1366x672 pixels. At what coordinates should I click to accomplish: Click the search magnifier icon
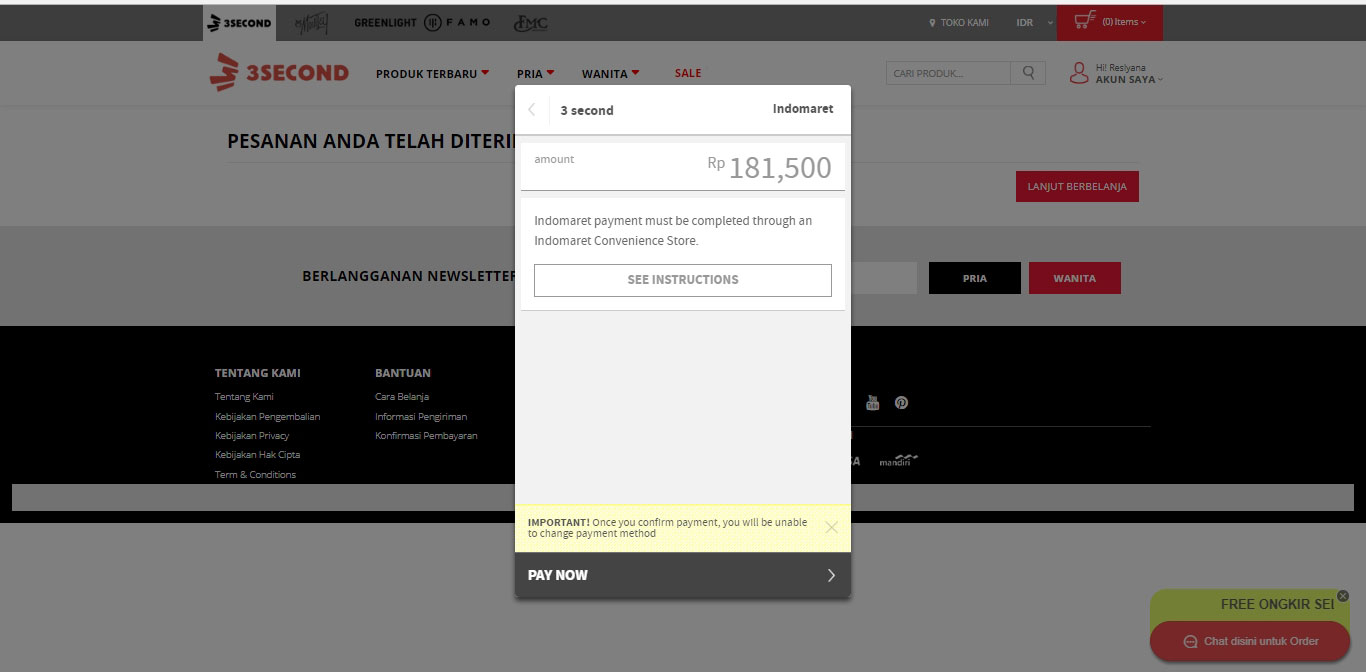click(x=1028, y=73)
